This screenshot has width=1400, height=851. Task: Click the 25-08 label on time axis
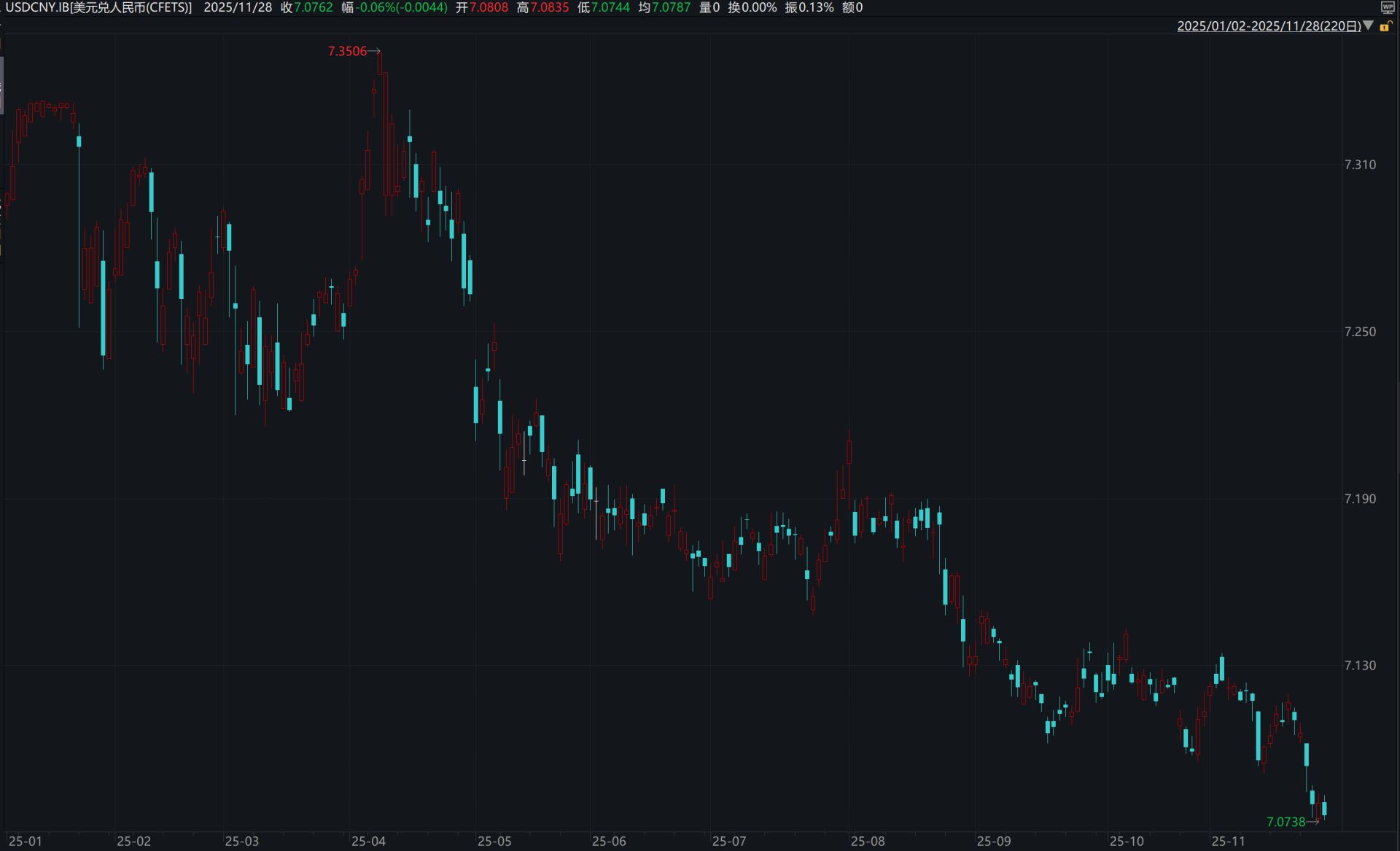coord(868,842)
